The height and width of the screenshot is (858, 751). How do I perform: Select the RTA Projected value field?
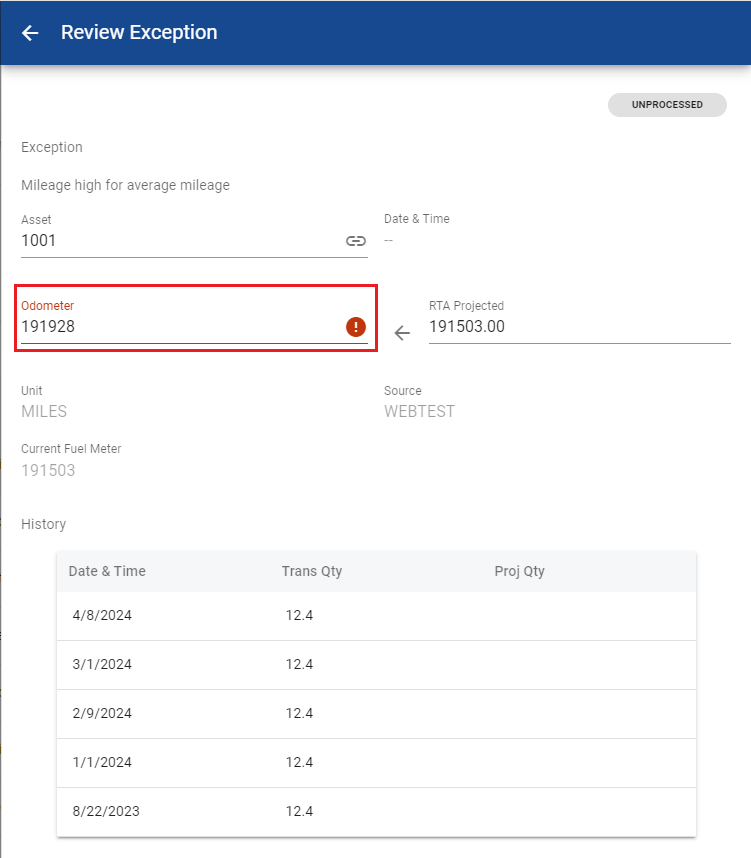pyautogui.click(x=578, y=327)
